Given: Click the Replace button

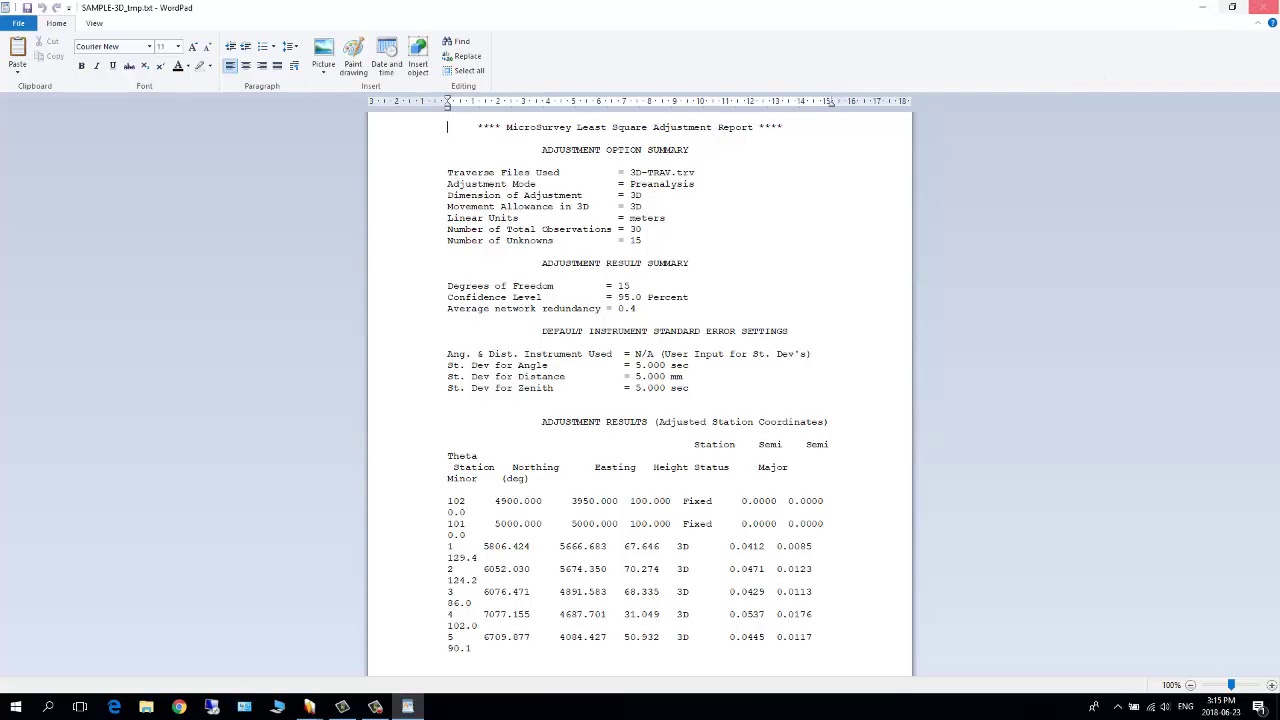Looking at the screenshot, I should click(462, 56).
